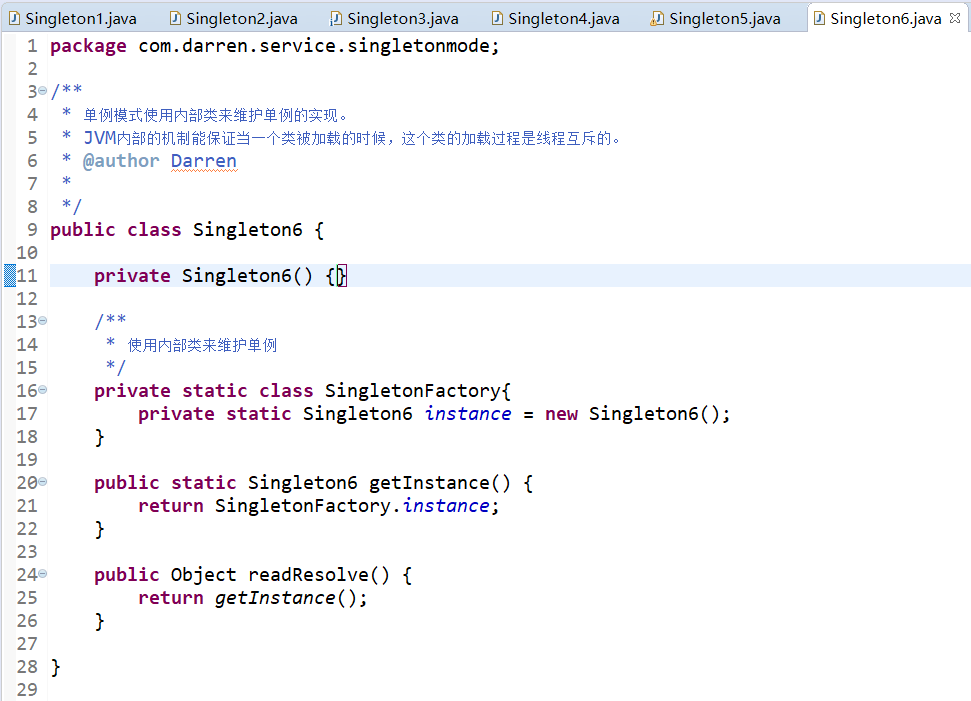Click the new keyword on line 17
The image size is (971, 701).
point(561,414)
